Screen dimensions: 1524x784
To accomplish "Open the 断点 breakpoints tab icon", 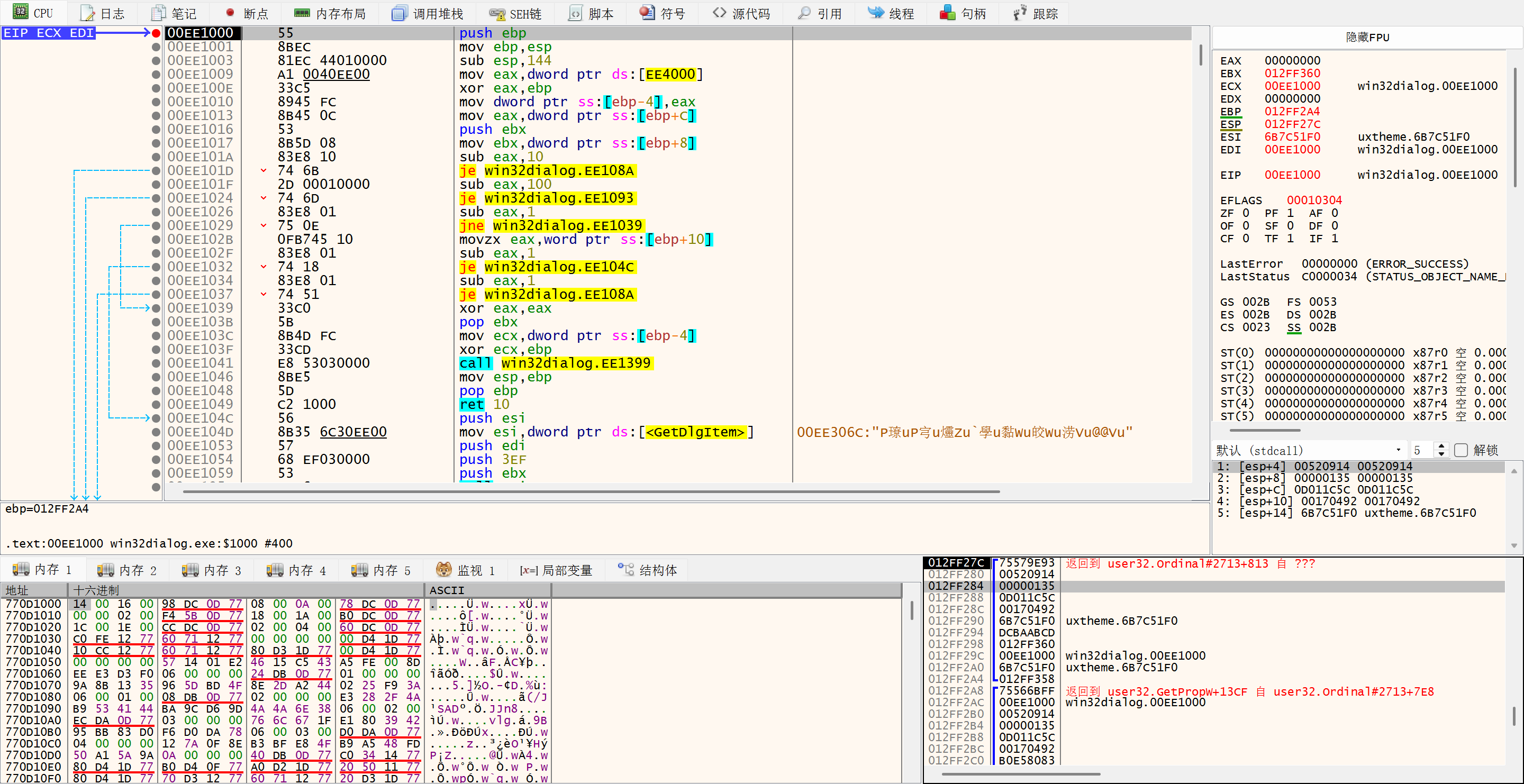I will pyautogui.click(x=230, y=13).
